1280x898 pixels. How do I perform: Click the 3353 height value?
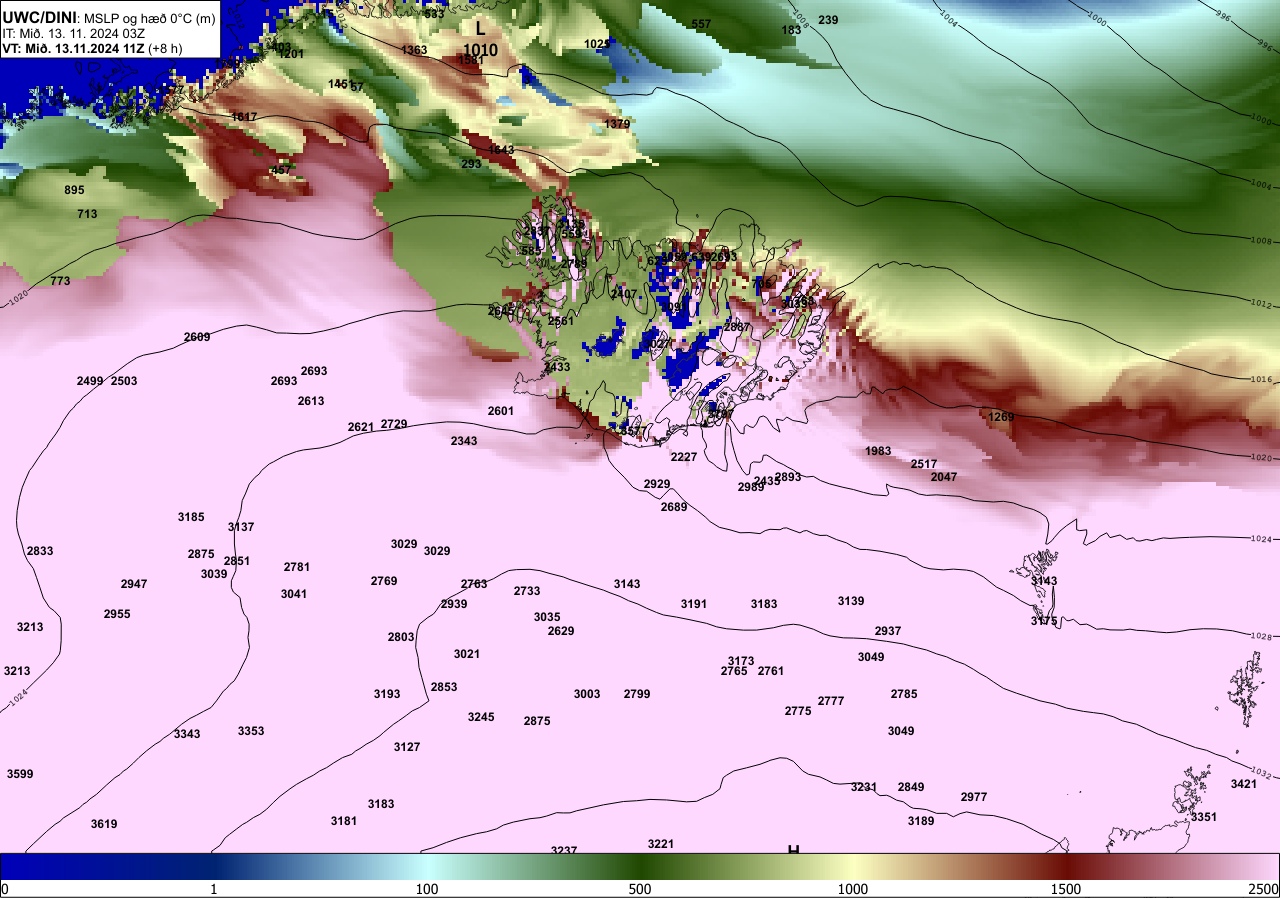[x=251, y=731]
